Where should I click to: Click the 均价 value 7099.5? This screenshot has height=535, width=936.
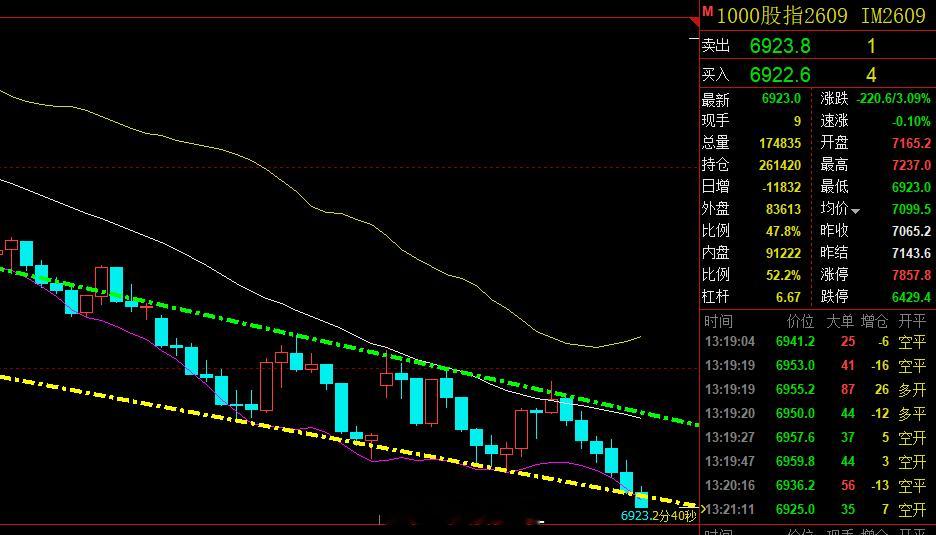click(911, 210)
